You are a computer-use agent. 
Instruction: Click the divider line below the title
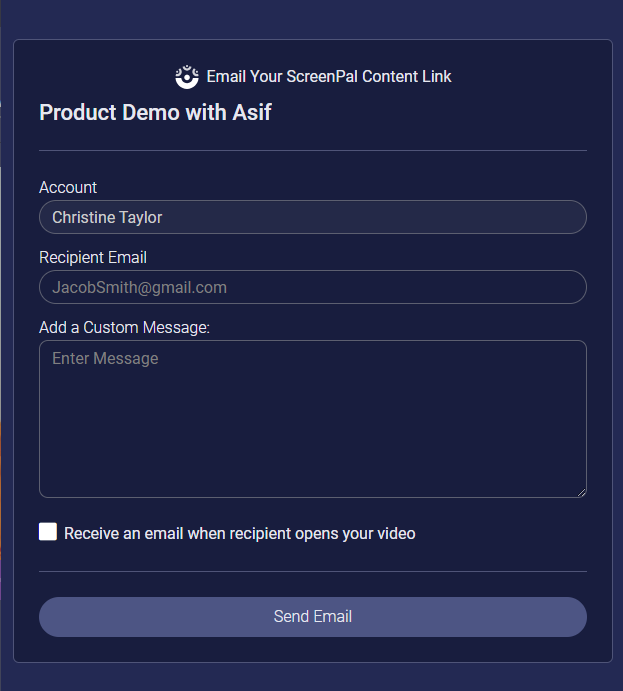tap(312, 150)
